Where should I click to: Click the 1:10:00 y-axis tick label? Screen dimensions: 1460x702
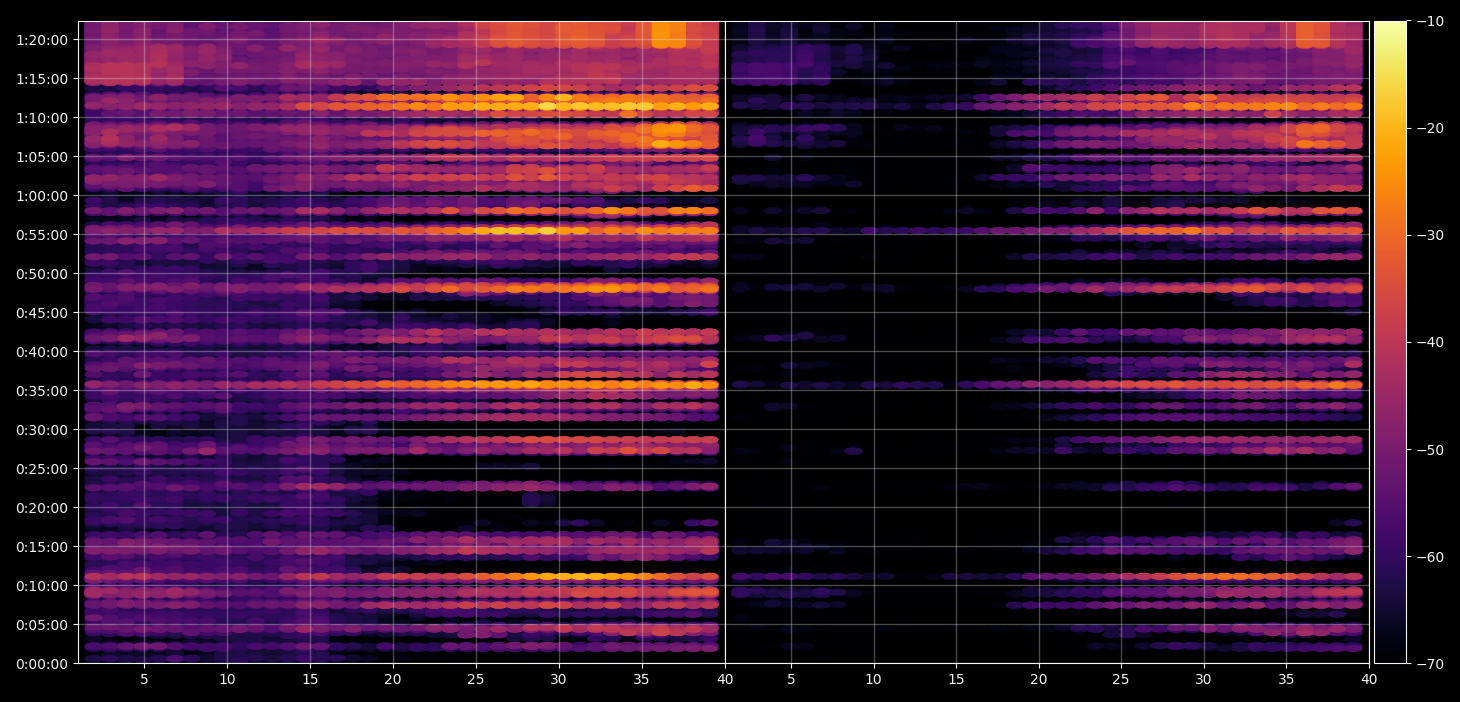point(42,118)
